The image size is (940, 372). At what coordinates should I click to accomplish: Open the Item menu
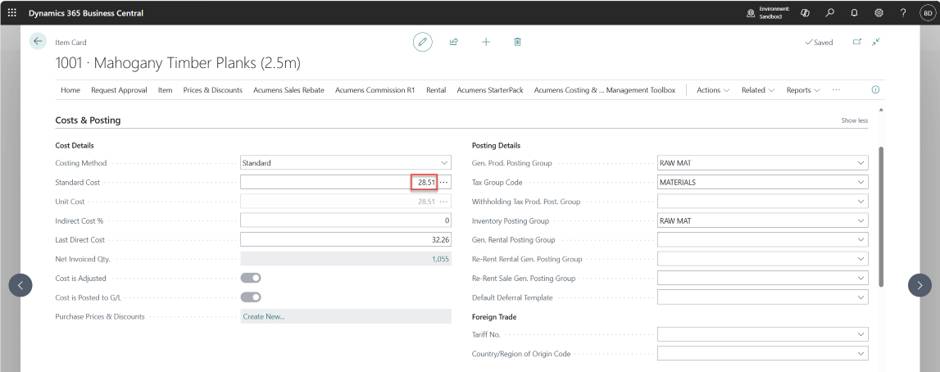point(165,90)
